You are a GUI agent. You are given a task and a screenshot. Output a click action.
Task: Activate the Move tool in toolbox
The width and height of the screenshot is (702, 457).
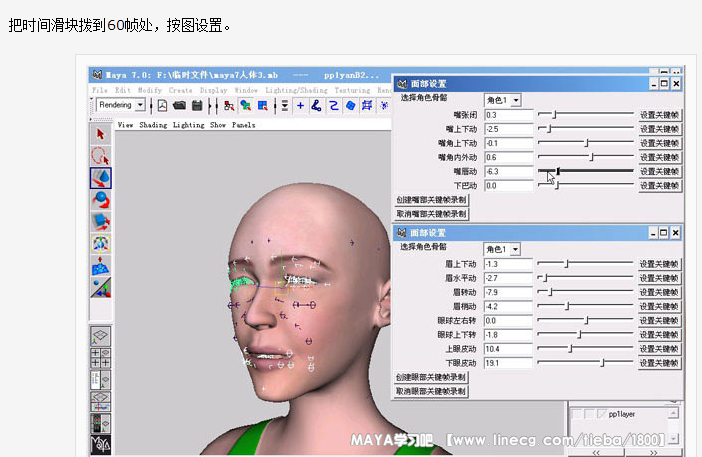101,178
